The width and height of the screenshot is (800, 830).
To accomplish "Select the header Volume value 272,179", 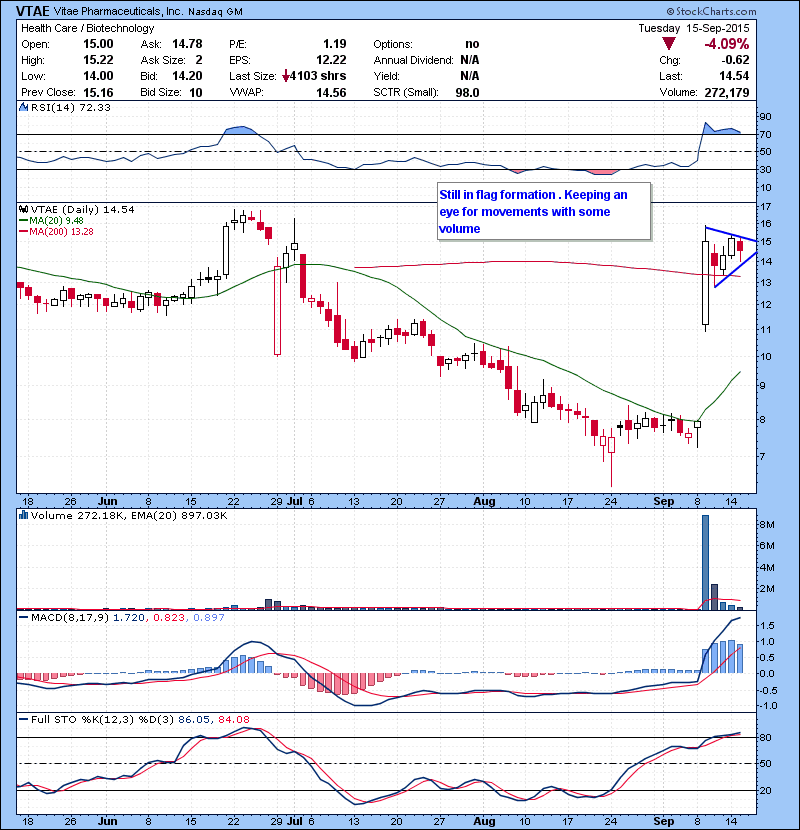I will (726, 92).
